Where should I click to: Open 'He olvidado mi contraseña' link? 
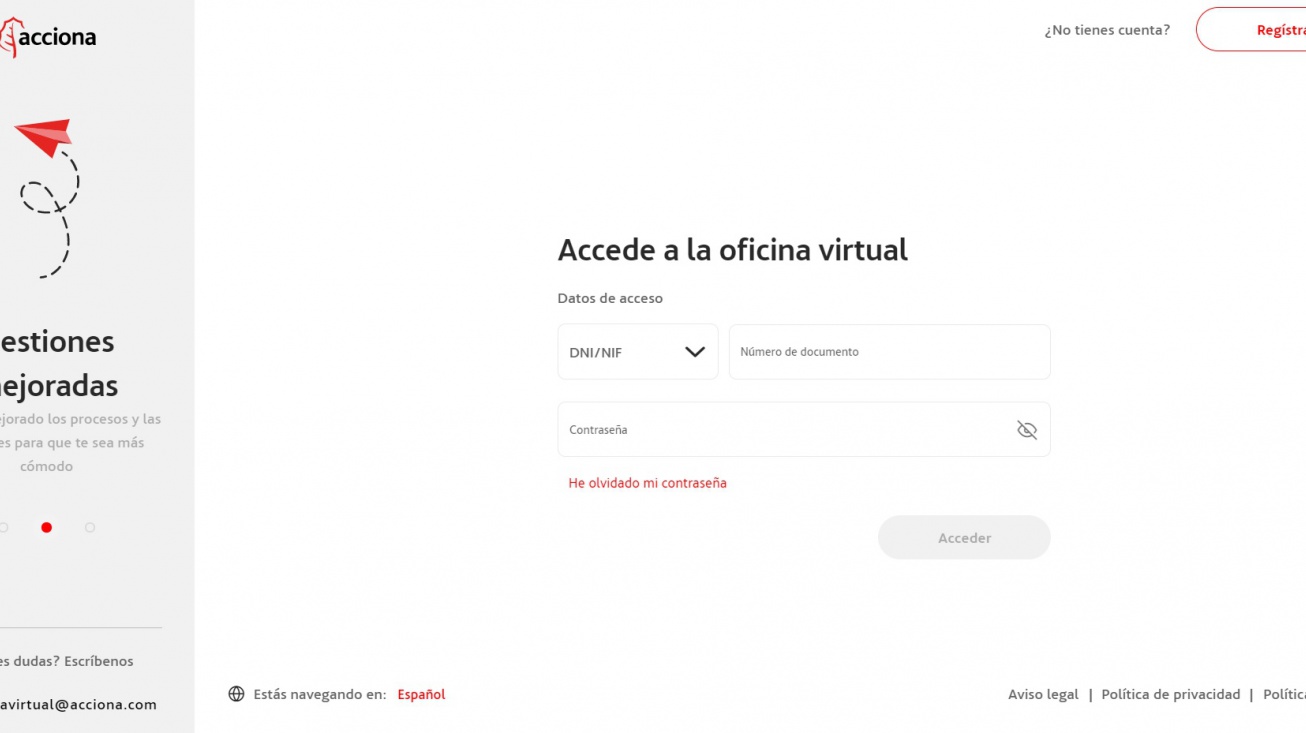point(647,483)
